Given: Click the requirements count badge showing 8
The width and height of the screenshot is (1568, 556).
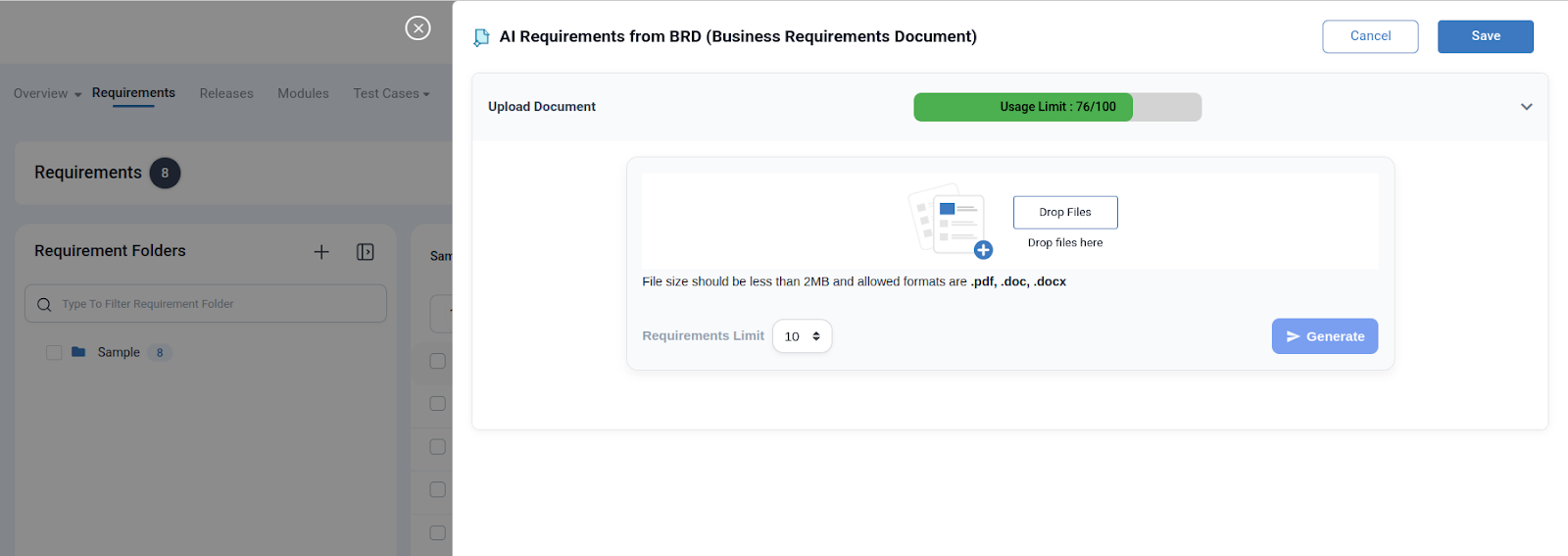Looking at the screenshot, I should [165, 174].
